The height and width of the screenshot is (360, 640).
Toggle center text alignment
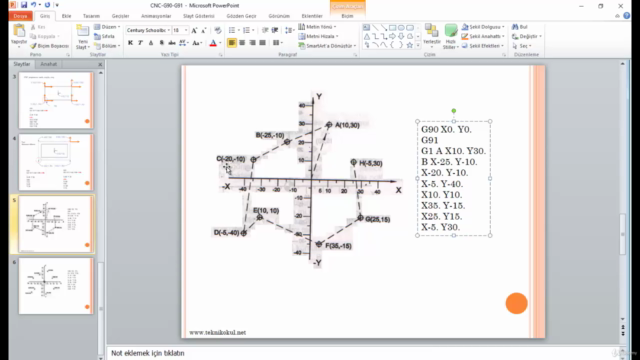click(x=242, y=42)
